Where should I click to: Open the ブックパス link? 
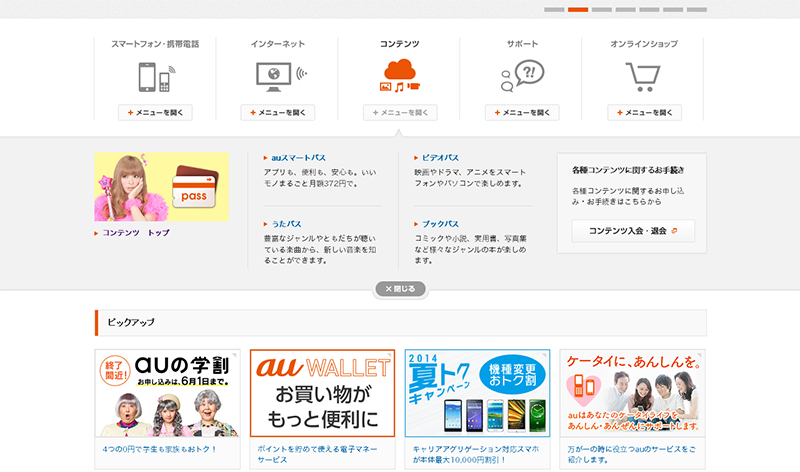click(x=440, y=224)
